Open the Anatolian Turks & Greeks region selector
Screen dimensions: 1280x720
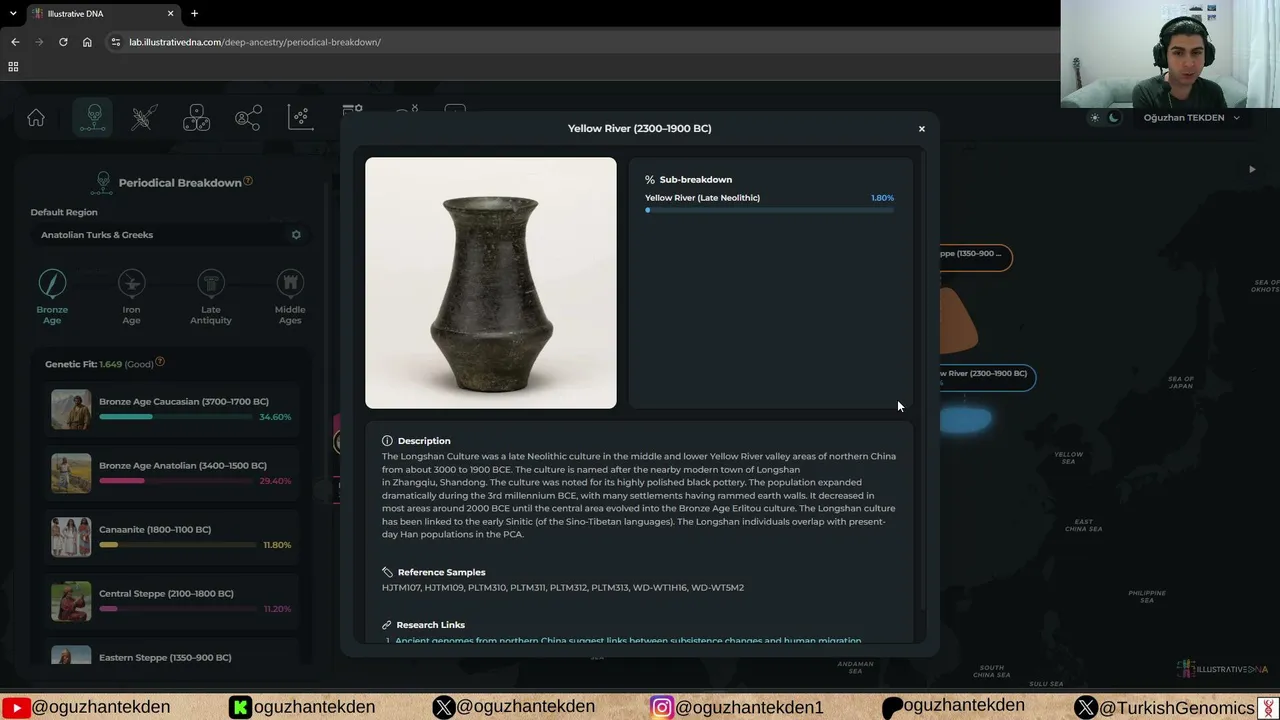point(170,235)
